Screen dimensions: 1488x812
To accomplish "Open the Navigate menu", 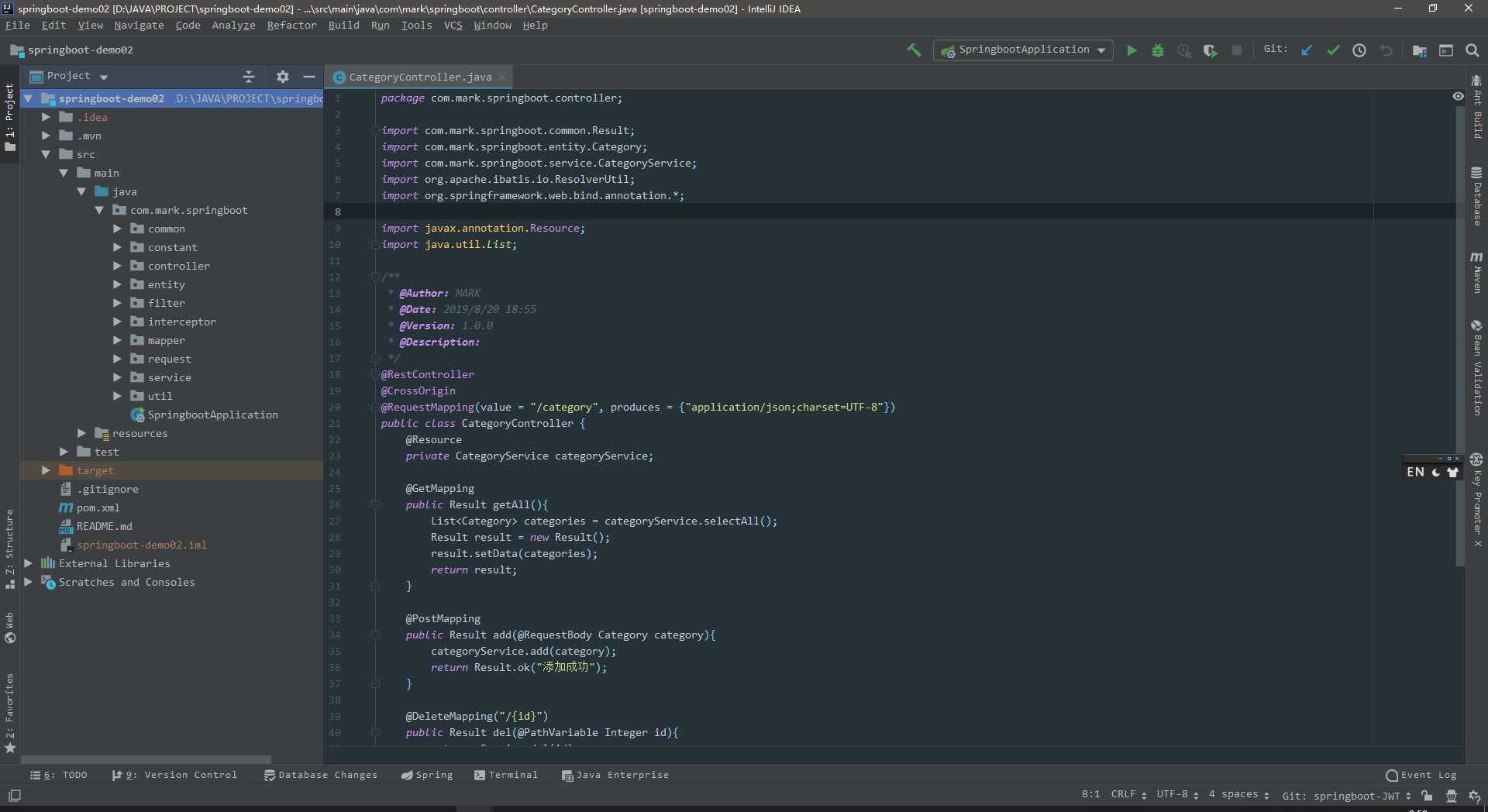I will tap(139, 26).
